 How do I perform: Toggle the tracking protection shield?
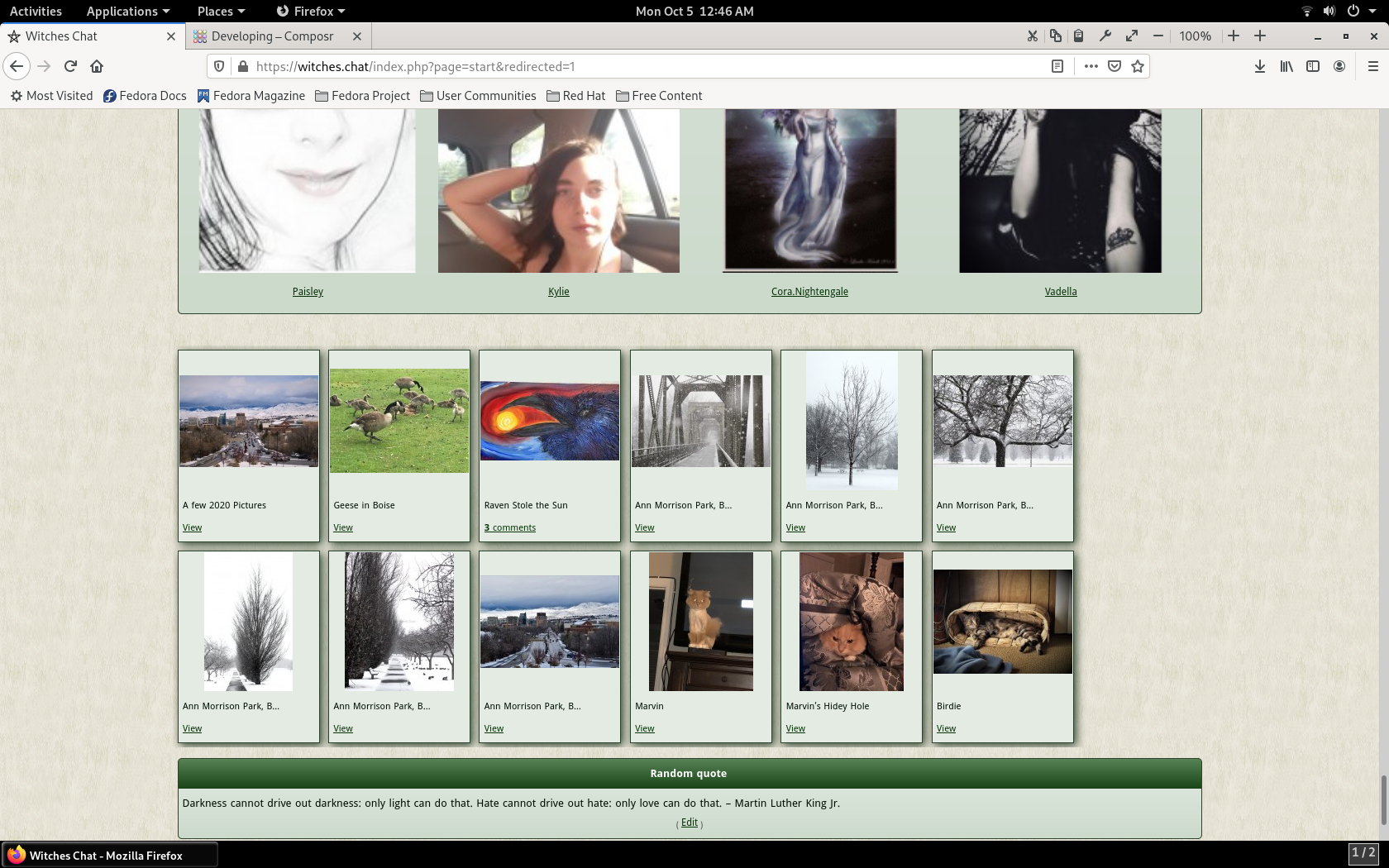(218, 66)
